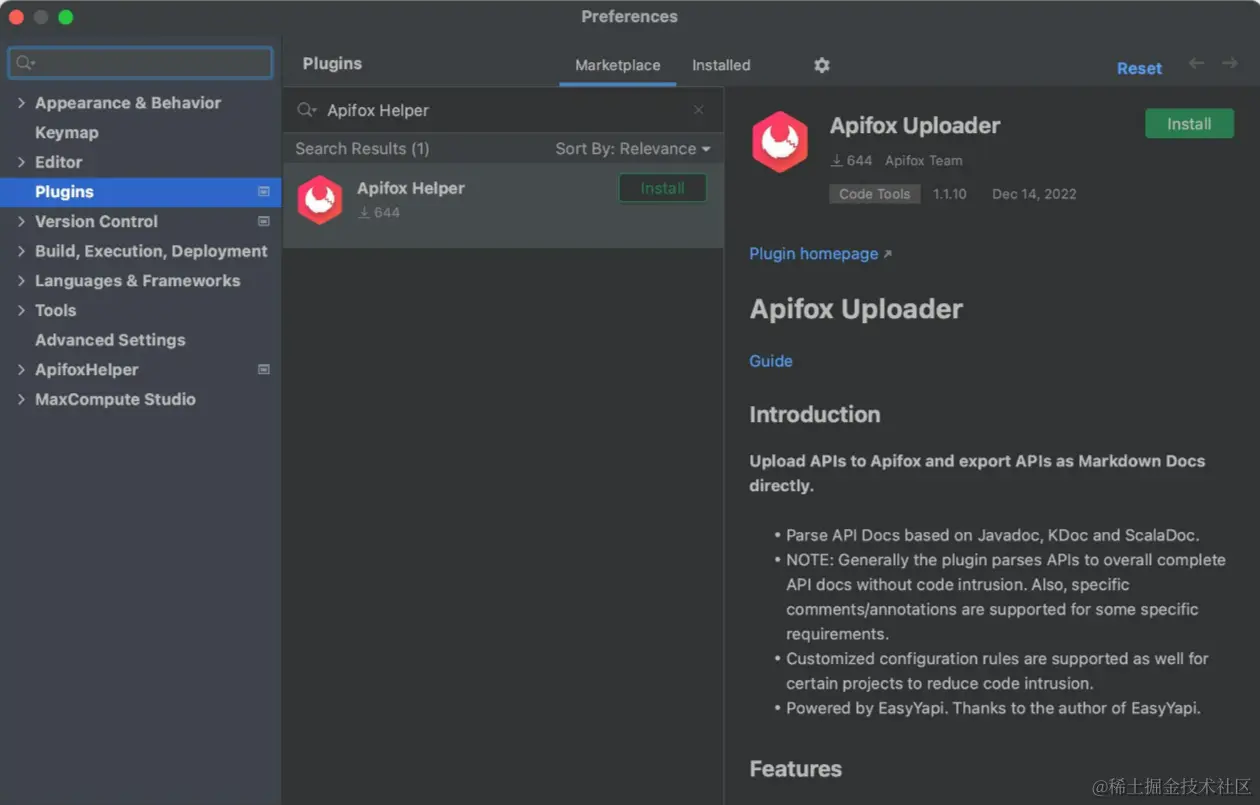Click the Reset link
This screenshot has height=805, width=1260.
tap(1139, 68)
